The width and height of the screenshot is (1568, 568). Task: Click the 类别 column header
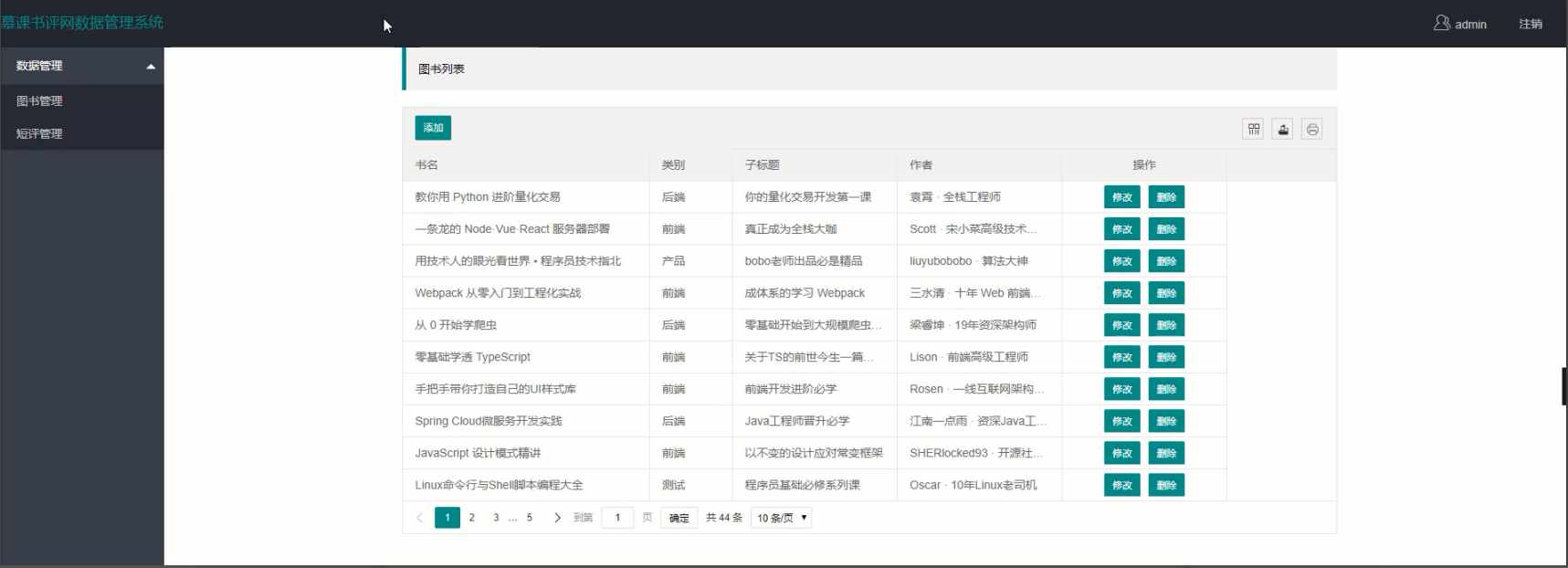click(690, 165)
